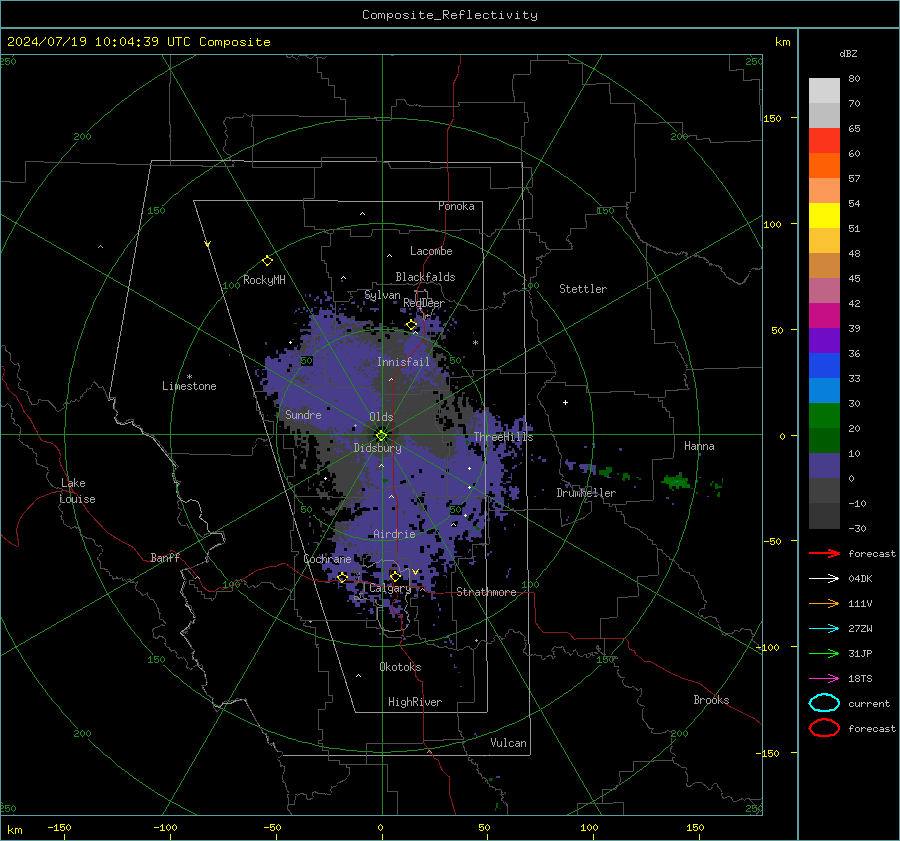
Task: Click the Didsbury city label
Action: (377, 448)
